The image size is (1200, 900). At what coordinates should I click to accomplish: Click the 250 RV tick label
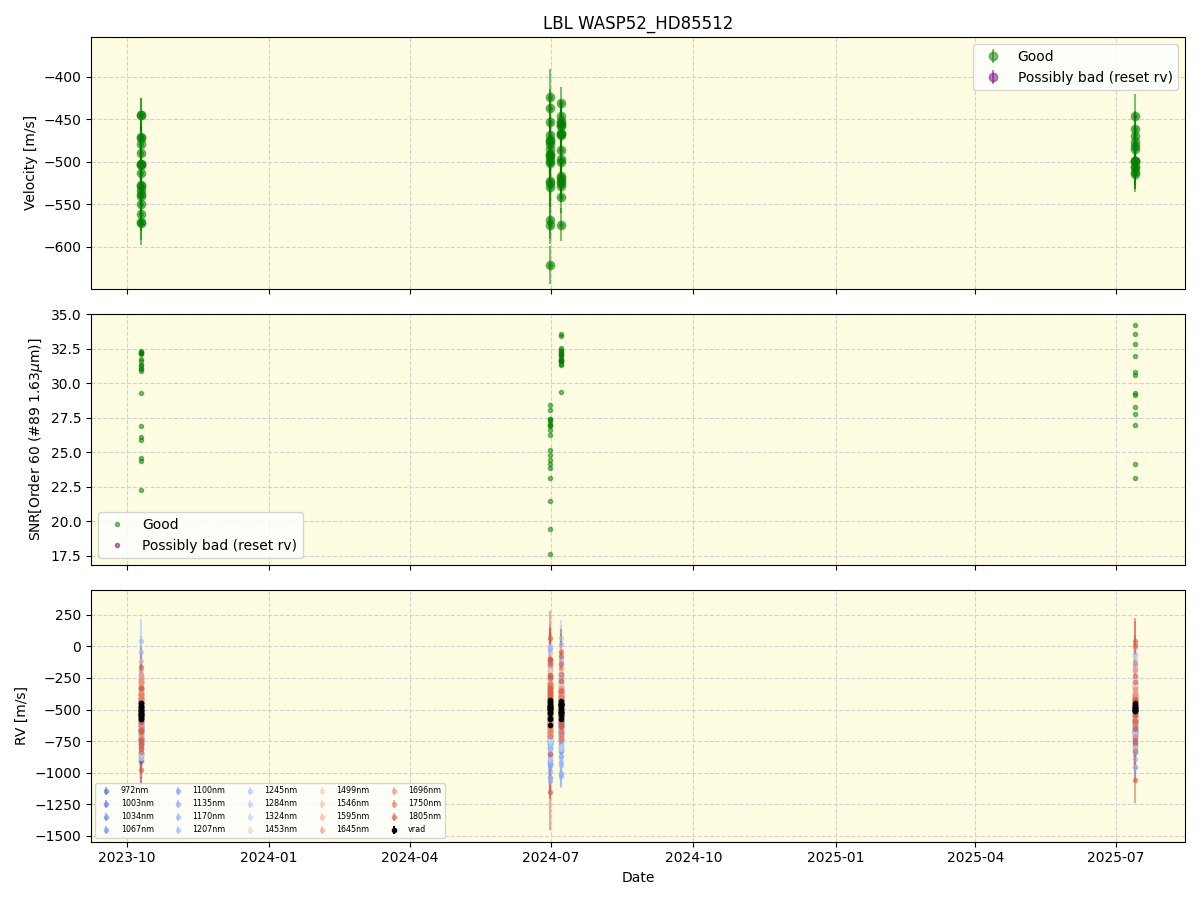[x=71, y=615]
